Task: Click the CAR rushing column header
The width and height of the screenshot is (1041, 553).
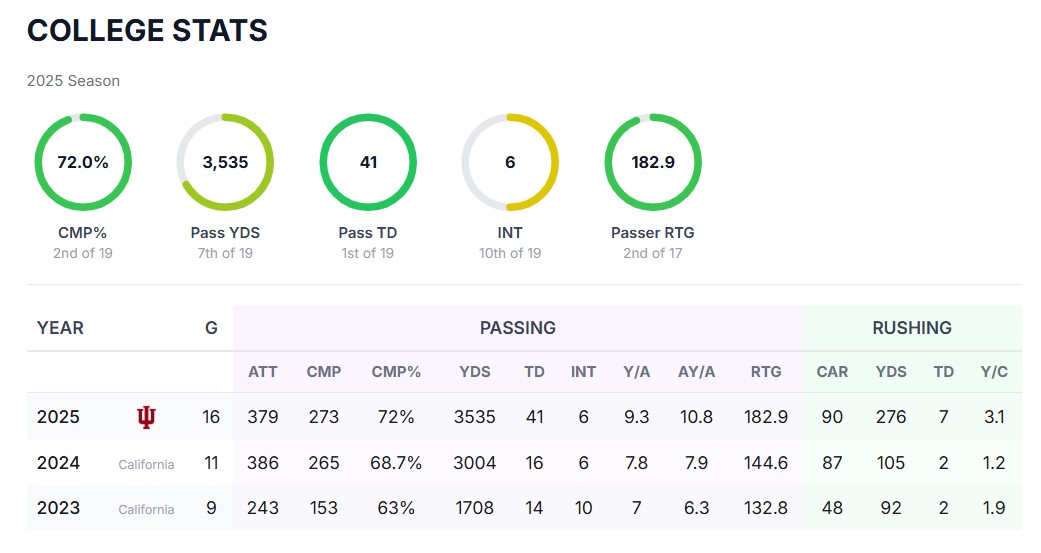Action: point(832,372)
